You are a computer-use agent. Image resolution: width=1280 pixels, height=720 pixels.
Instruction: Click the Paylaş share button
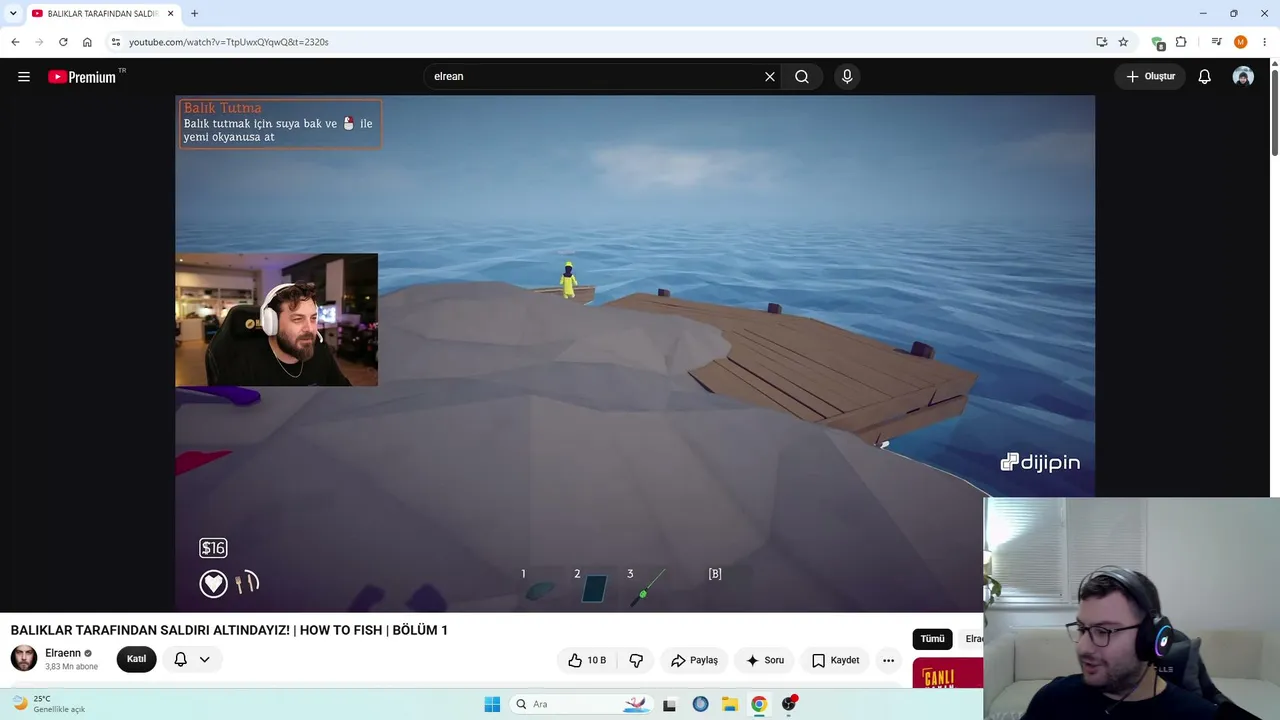pyautogui.click(x=694, y=660)
